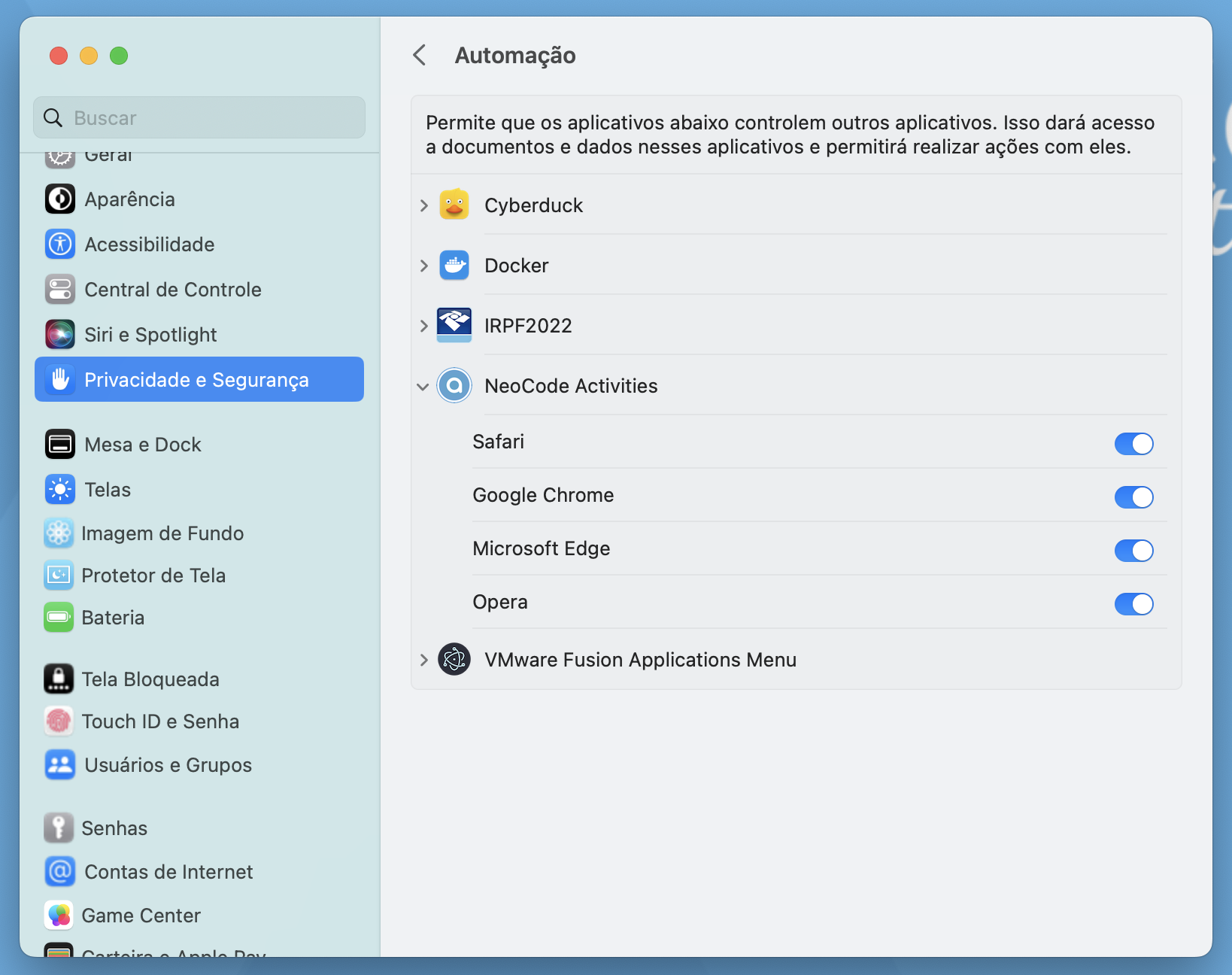This screenshot has height=975, width=1232.
Task: Click the Telas brightness icon
Action: coord(60,490)
